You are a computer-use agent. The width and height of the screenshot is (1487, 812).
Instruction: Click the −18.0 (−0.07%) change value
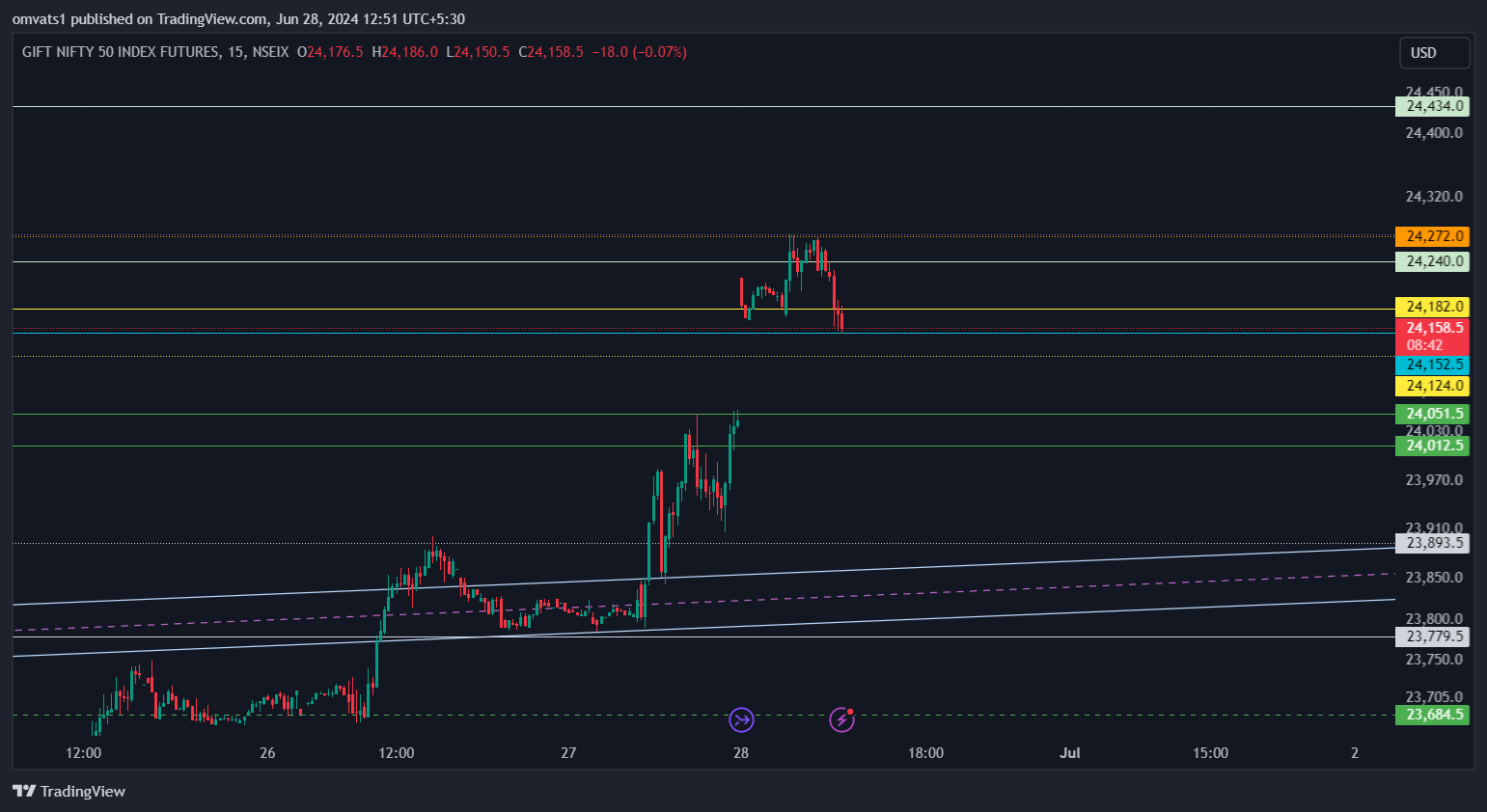[x=639, y=52]
